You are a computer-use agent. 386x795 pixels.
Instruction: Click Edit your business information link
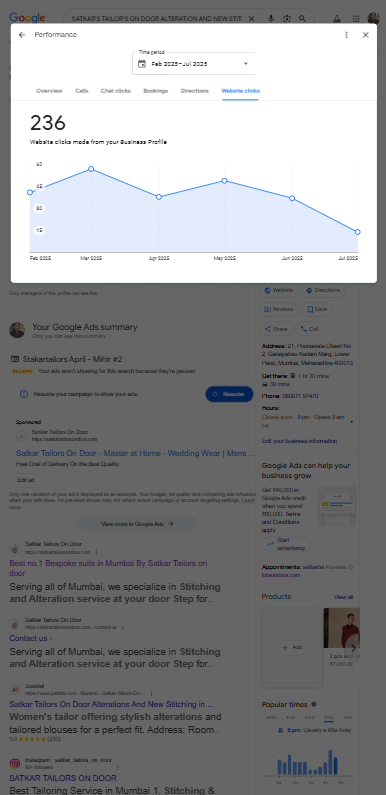299,441
